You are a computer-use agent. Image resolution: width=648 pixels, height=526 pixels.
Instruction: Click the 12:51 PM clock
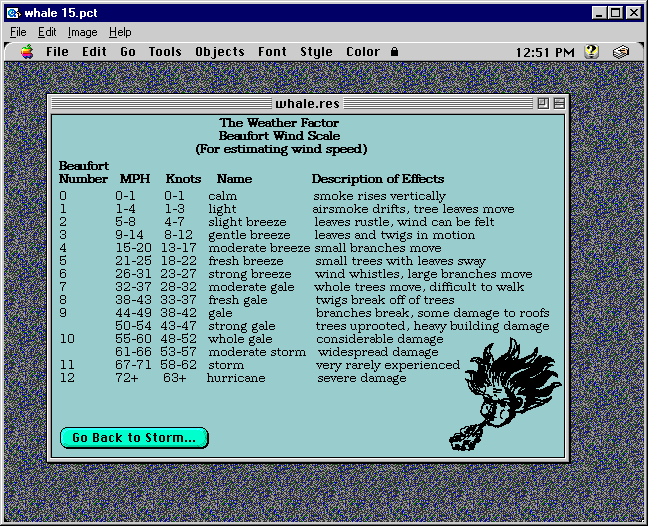545,52
